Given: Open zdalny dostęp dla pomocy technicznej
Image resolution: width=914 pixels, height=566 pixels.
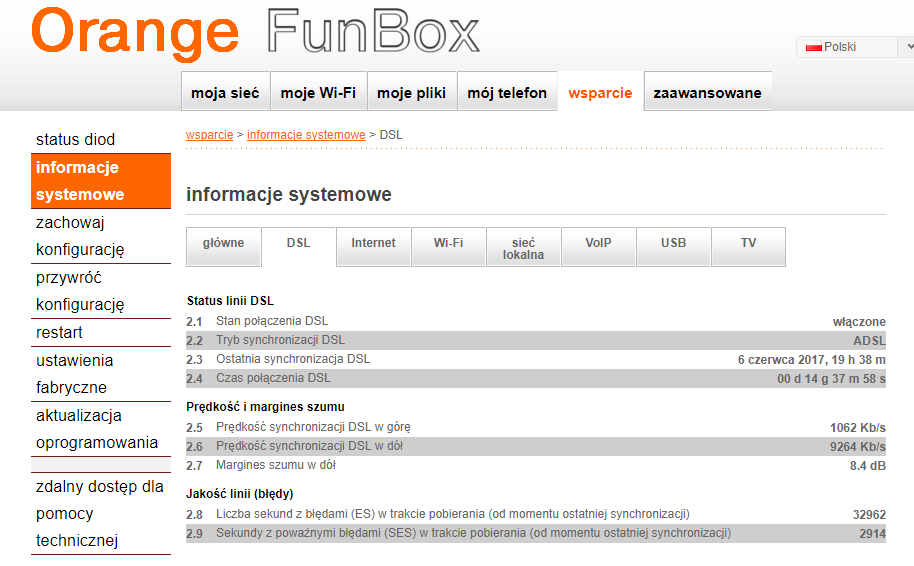Looking at the screenshot, I should tap(101, 514).
